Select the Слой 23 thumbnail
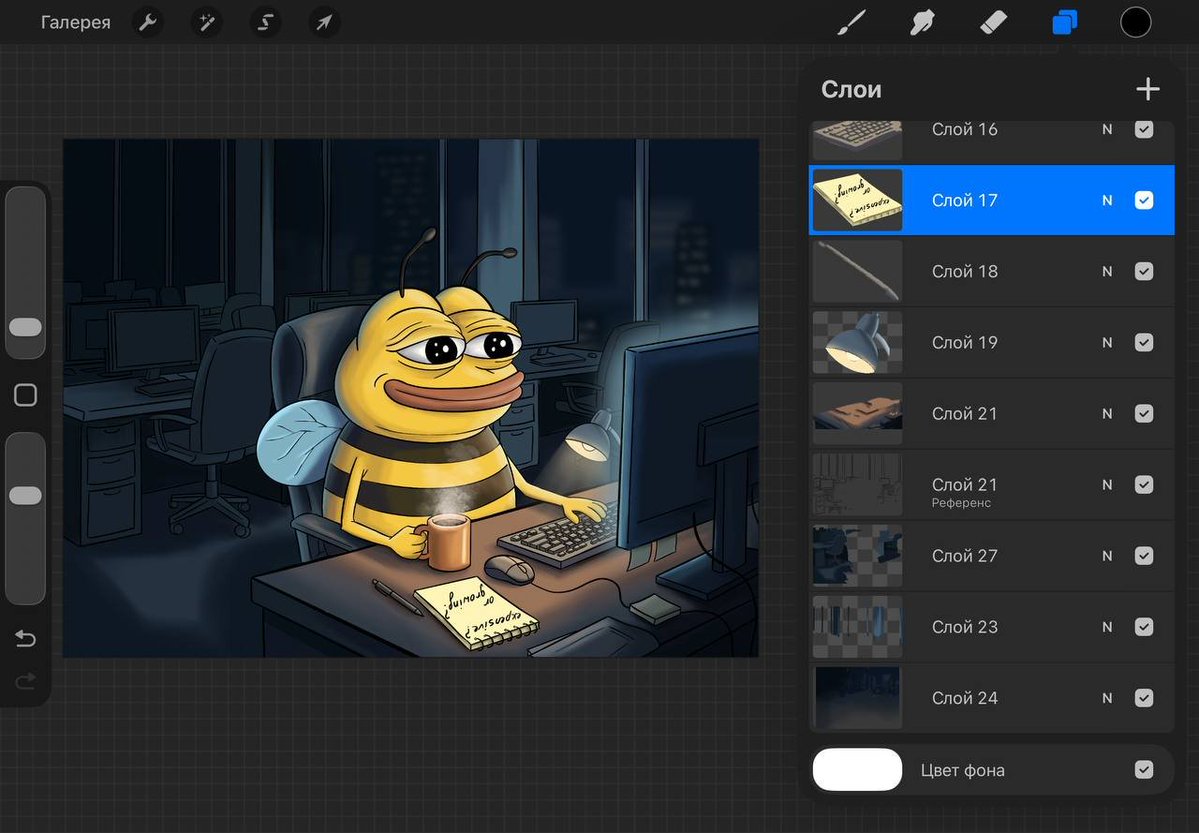The image size is (1199, 833). (x=857, y=627)
